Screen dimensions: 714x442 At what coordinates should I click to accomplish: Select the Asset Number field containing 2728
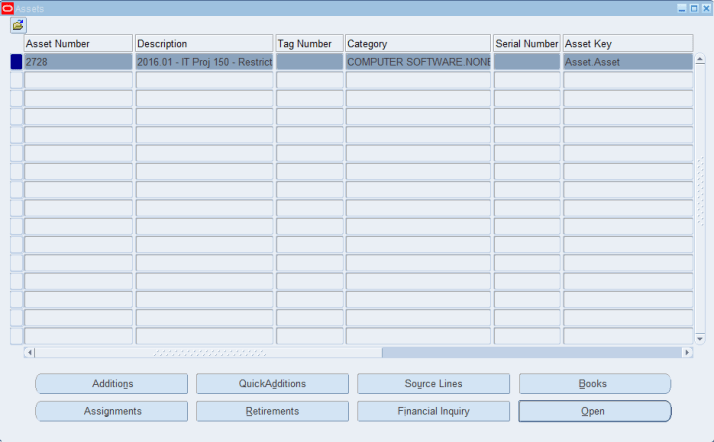point(78,62)
